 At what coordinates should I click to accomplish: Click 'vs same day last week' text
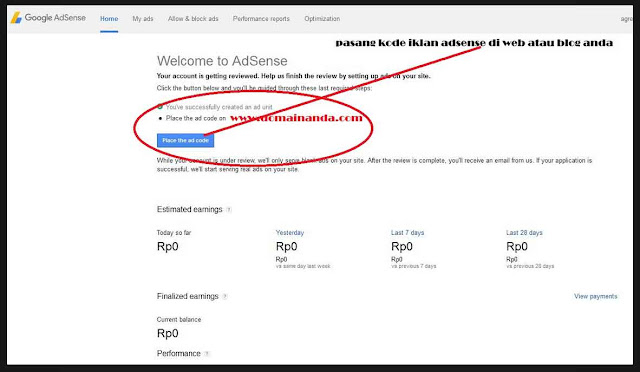[303, 266]
